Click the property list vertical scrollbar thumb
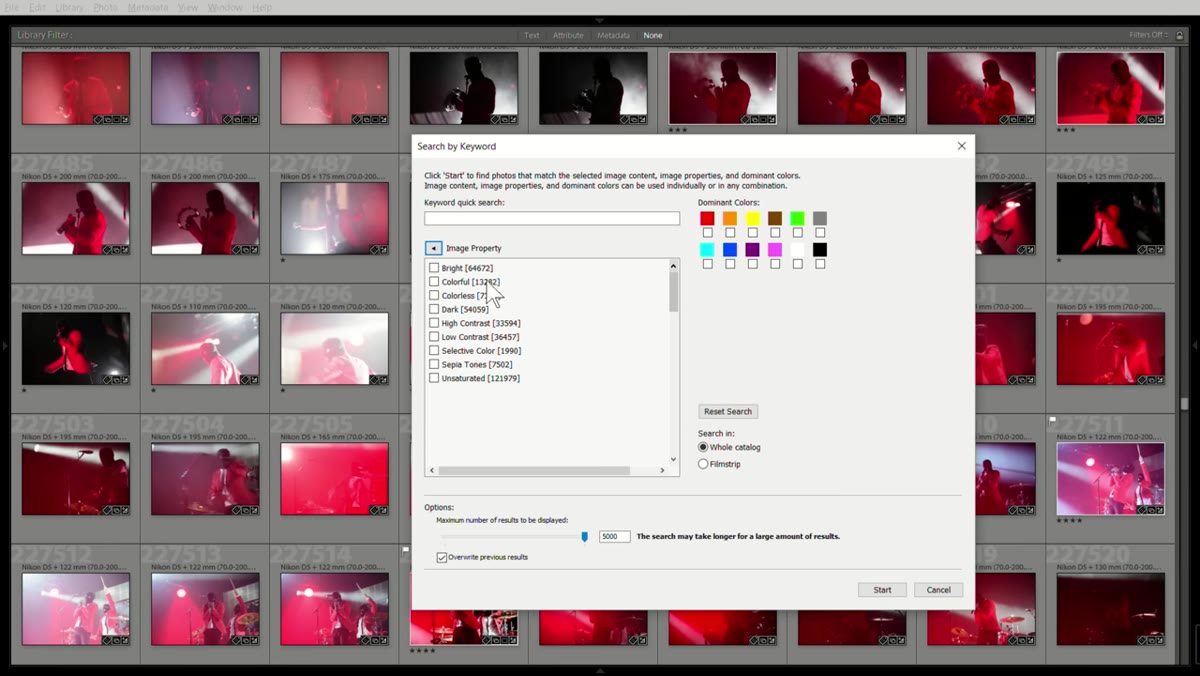 tap(673, 292)
